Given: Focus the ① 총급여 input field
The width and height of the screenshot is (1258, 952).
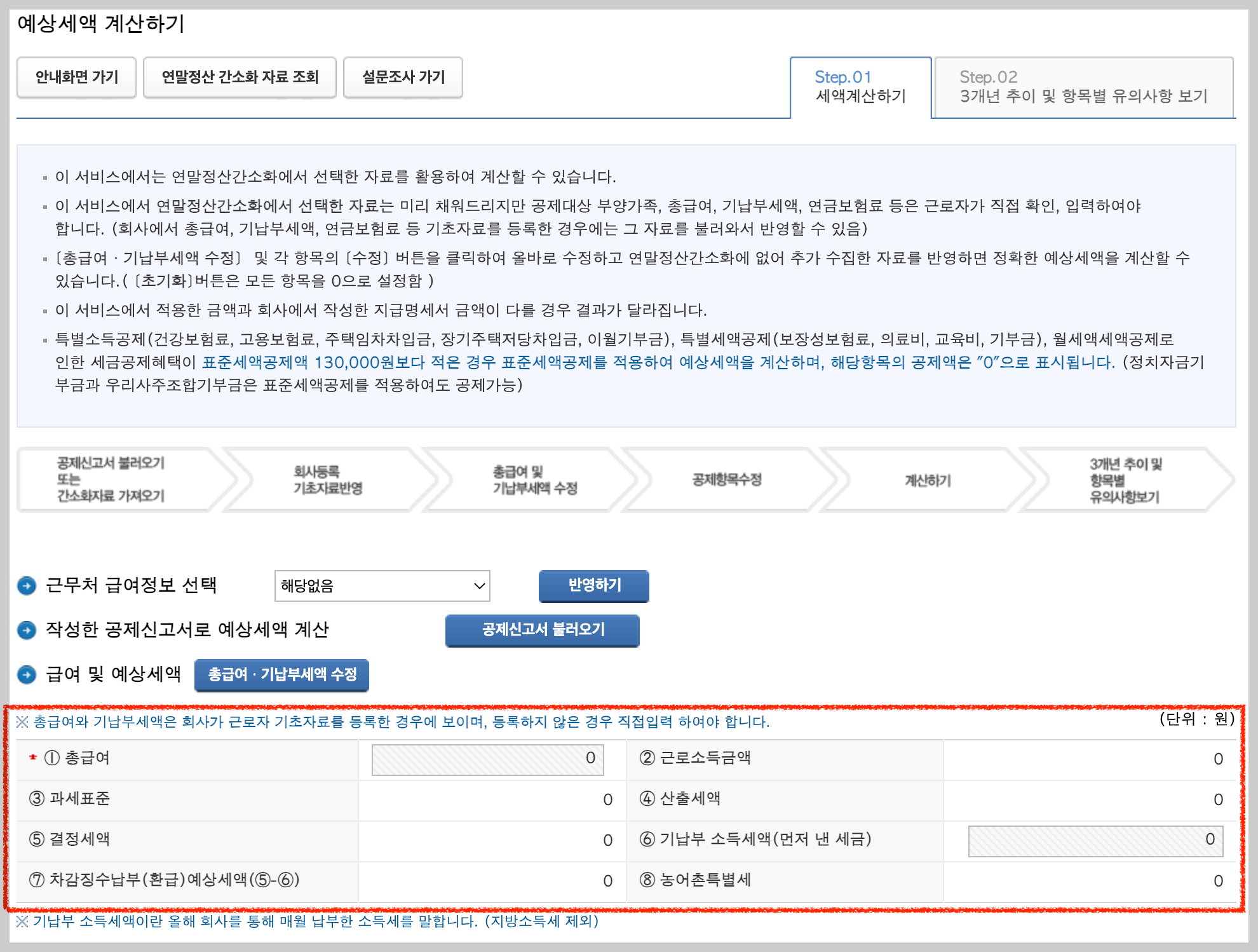Looking at the screenshot, I should [487, 759].
